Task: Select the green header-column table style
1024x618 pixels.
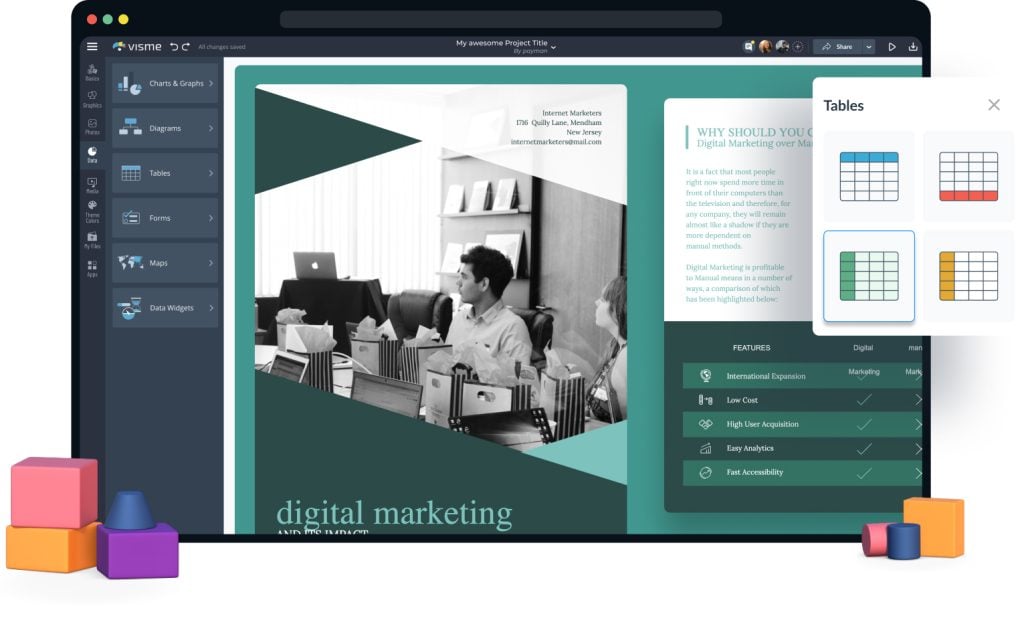Action: (868, 276)
